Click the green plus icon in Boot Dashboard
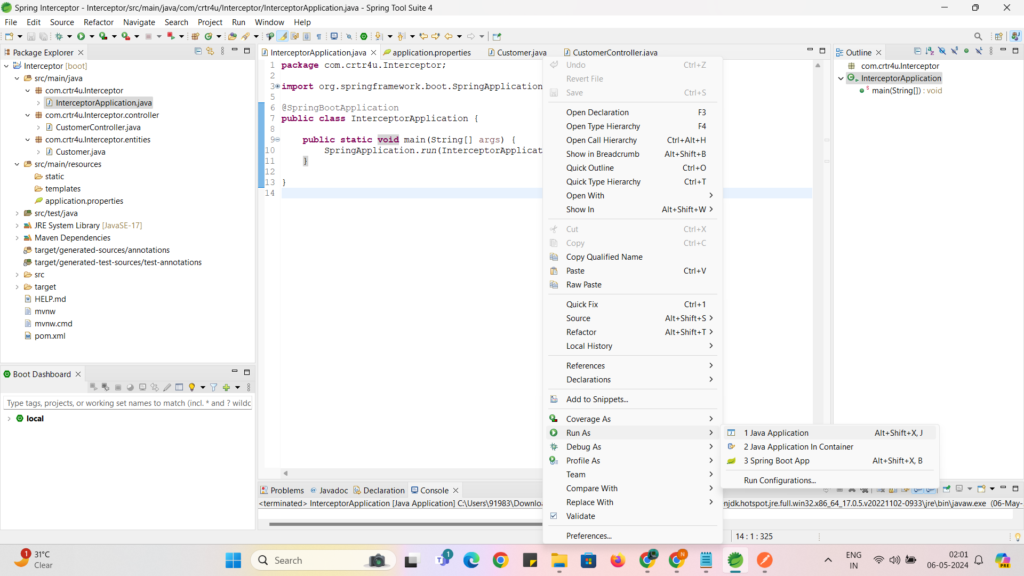 (x=226, y=387)
